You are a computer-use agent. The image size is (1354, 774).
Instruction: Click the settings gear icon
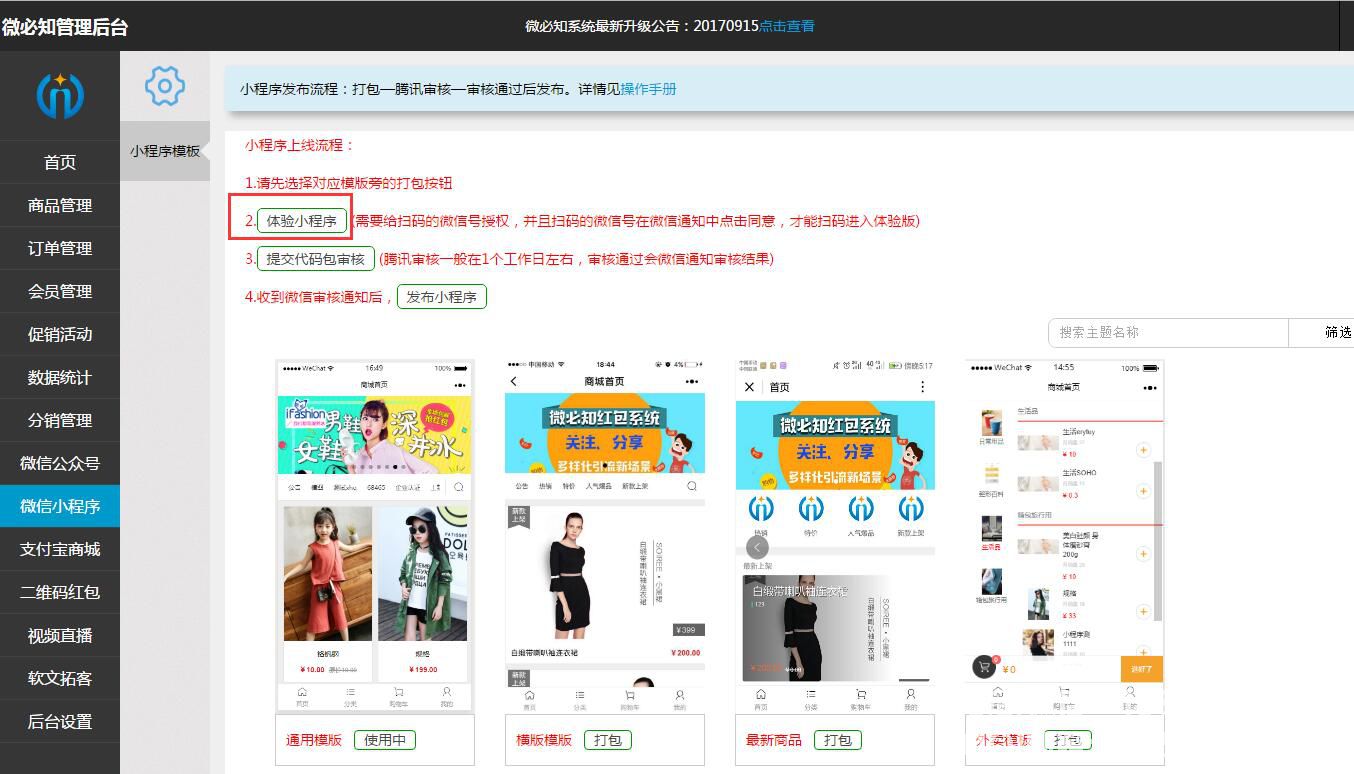pyautogui.click(x=165, y=86)
